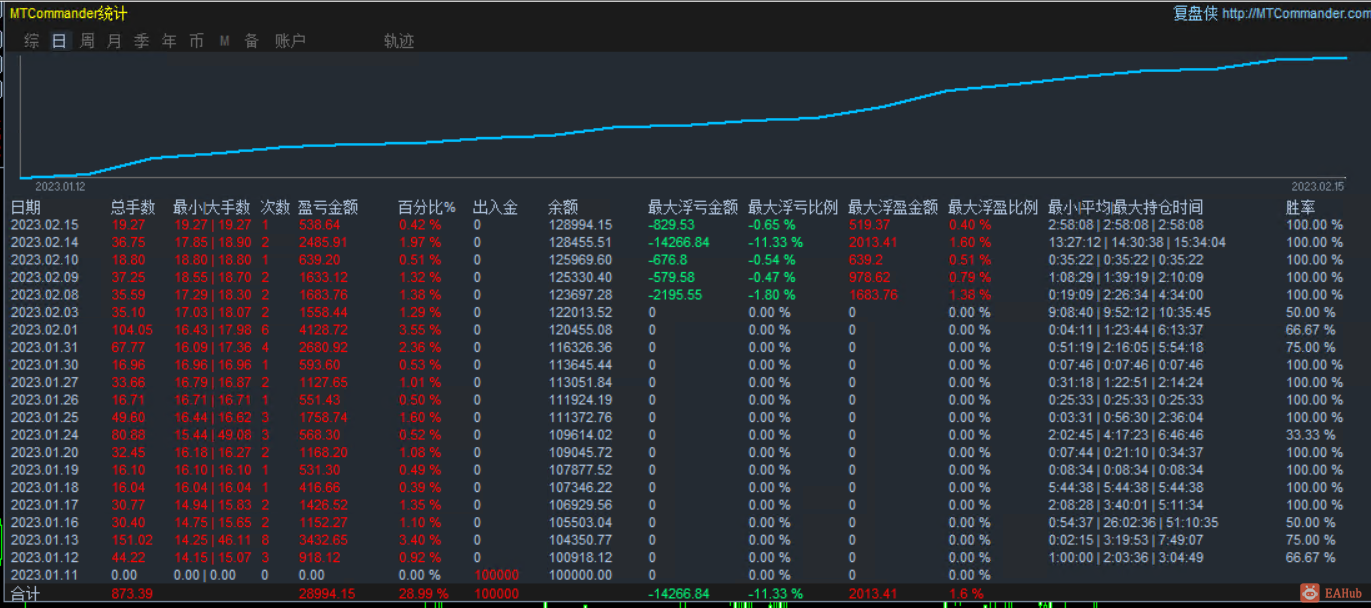Click the EAHub robot icon
Image resolution: width=1371 pixels, height=608 pixels.
pos(1310,592)
